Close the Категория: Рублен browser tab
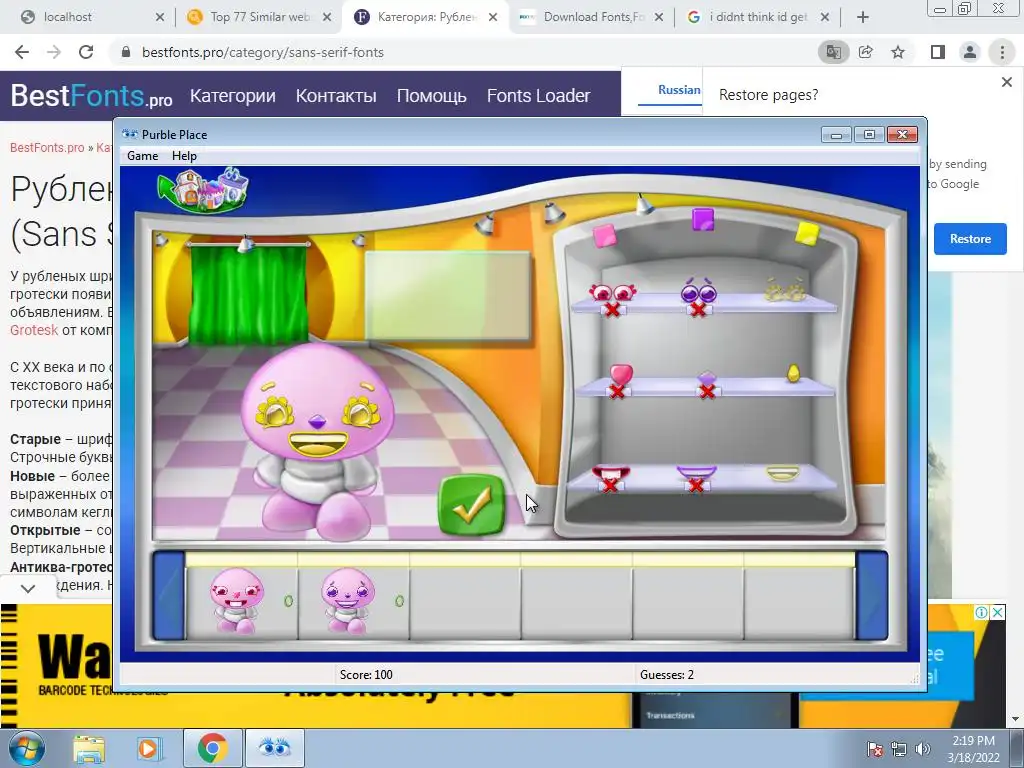This screenshot has height=768, width=1024. (493, 18)
